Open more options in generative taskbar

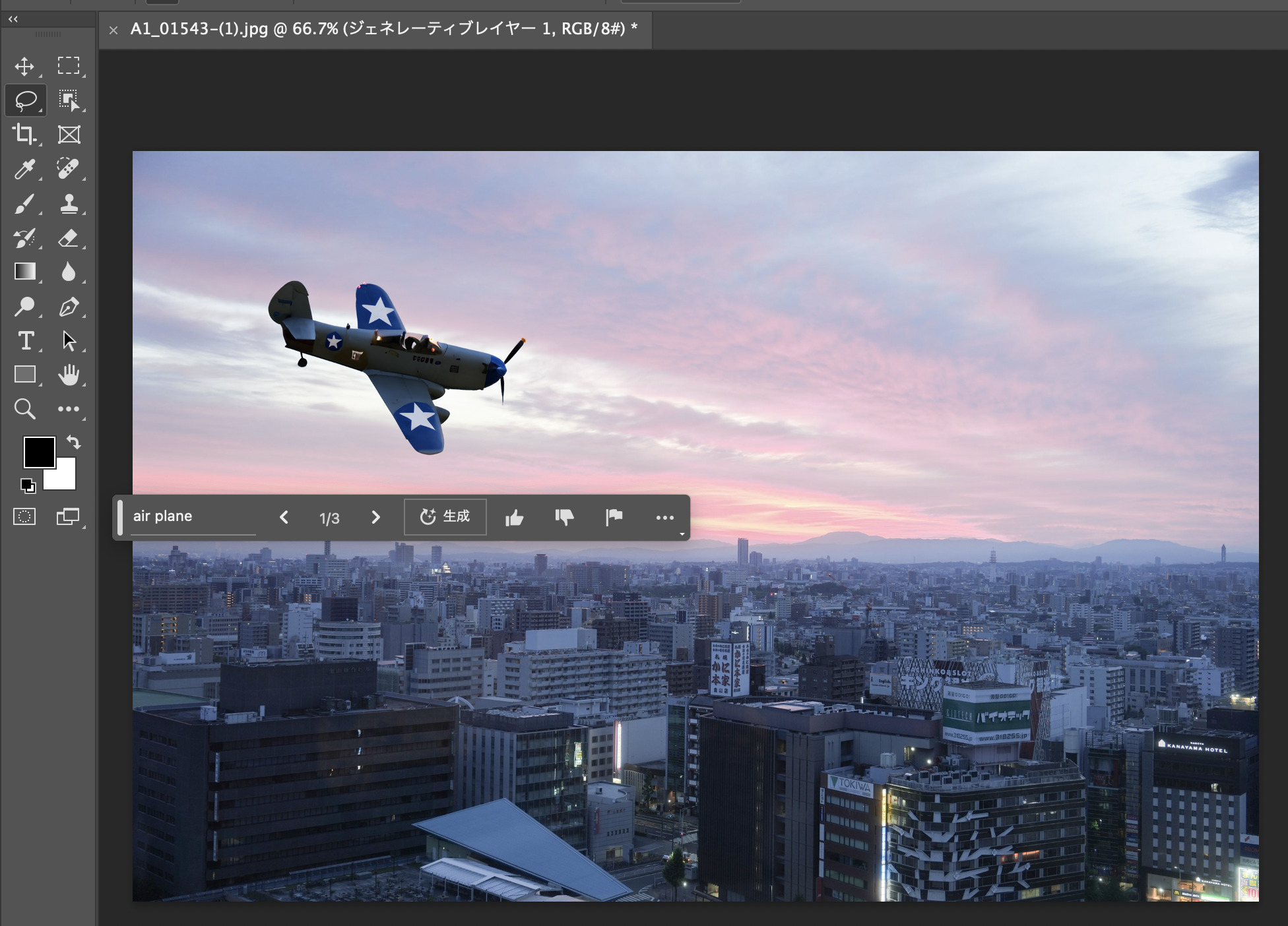click(664, 518)
